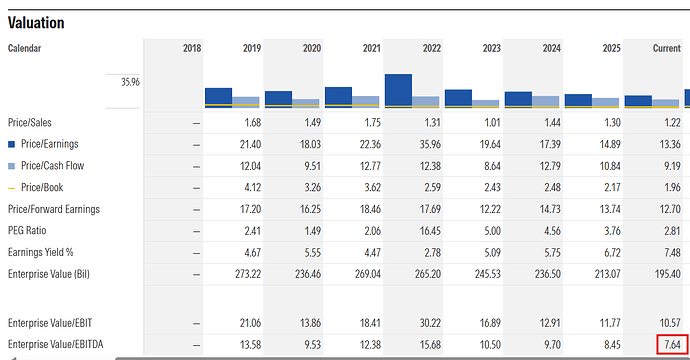Click EV/EBIT 2022 value 30.22
Screen dimensions: 690x360
(430, 323)
